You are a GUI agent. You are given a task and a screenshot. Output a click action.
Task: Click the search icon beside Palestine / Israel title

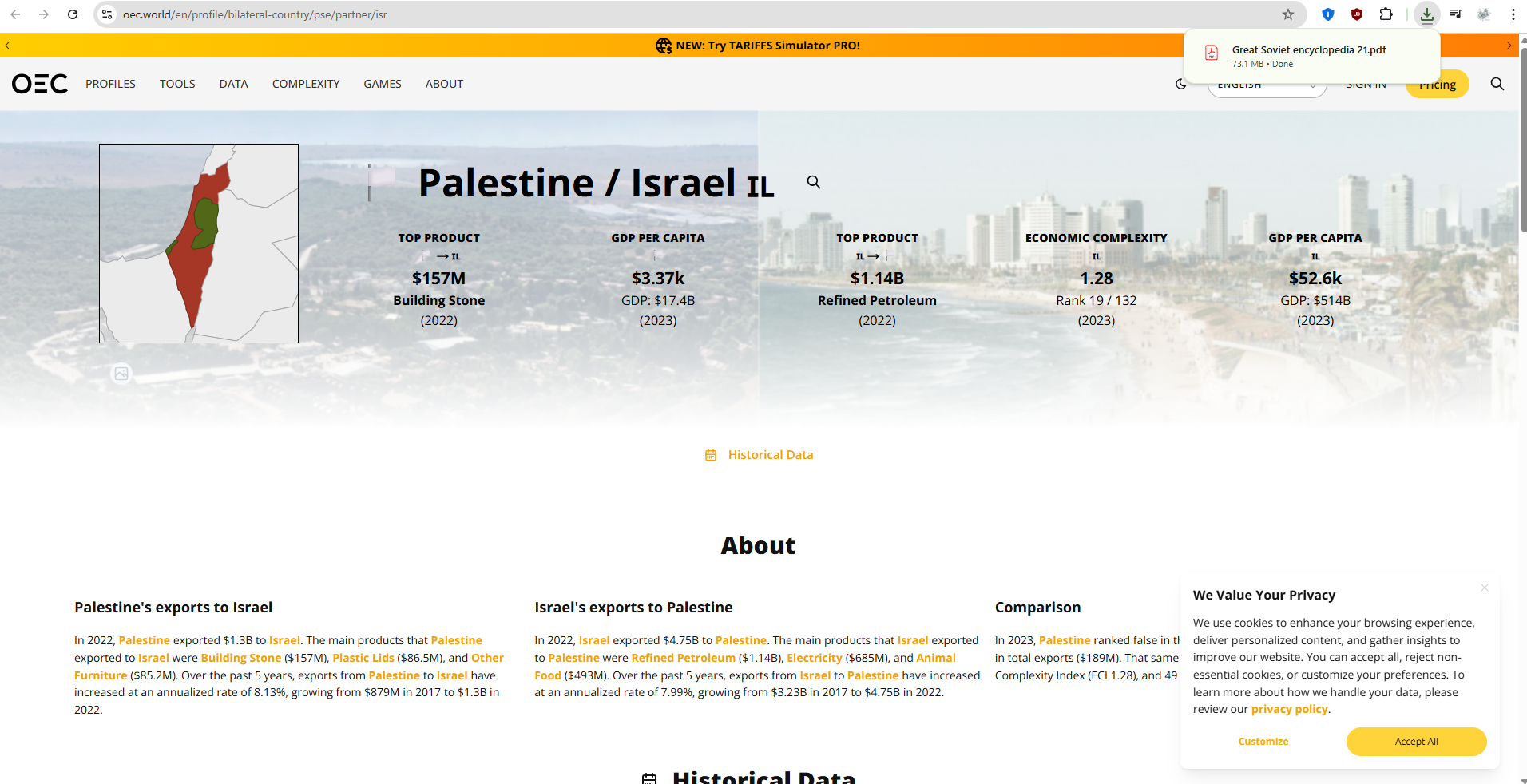(x=814, y=182)
